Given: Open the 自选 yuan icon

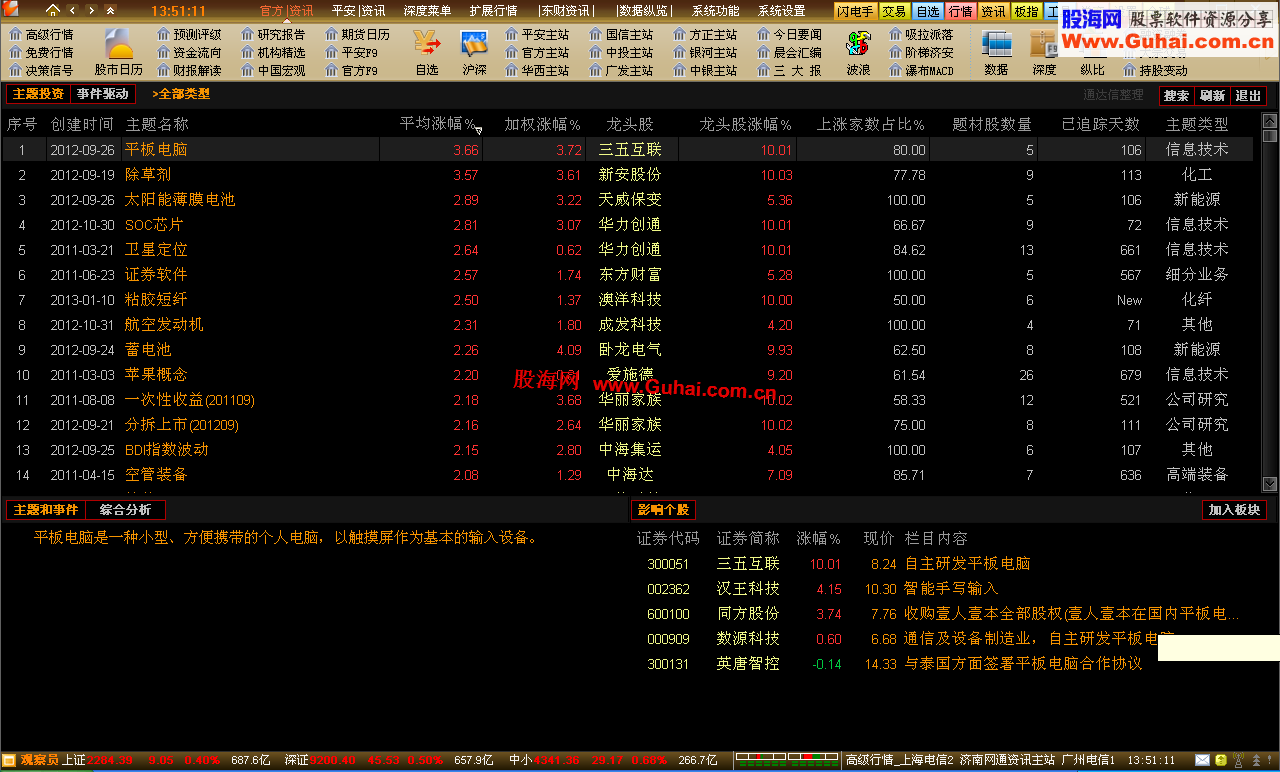Looking at the screenshot, I should pos(427,52).
